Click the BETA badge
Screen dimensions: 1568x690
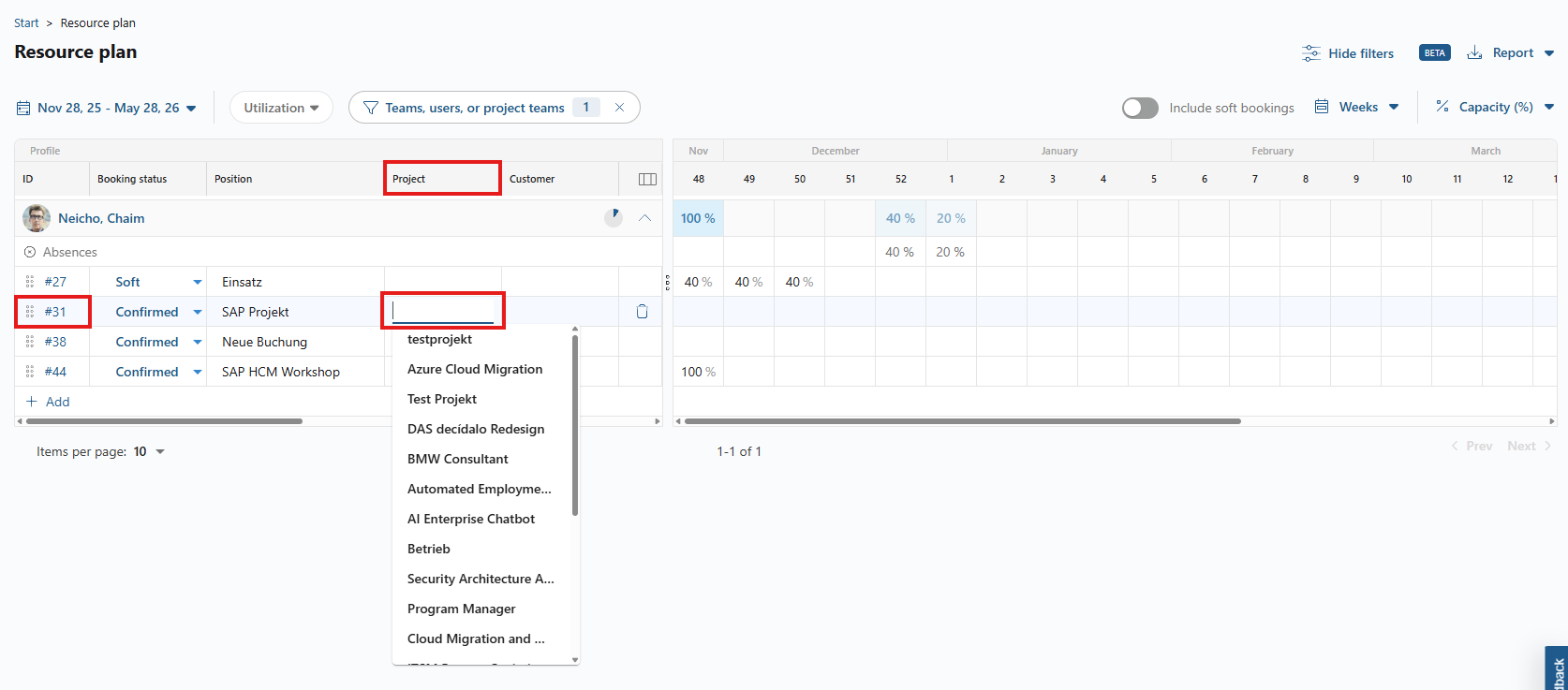coord(1434,53)
